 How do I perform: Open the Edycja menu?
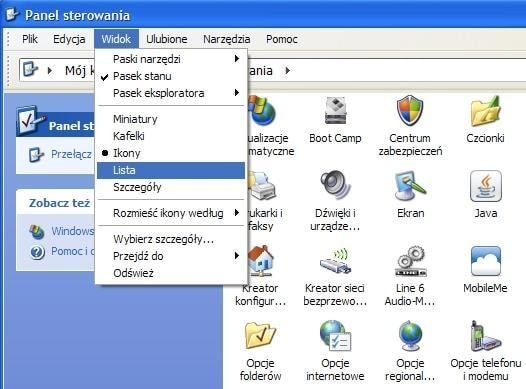pyautogui.click(x=69, y=39)
